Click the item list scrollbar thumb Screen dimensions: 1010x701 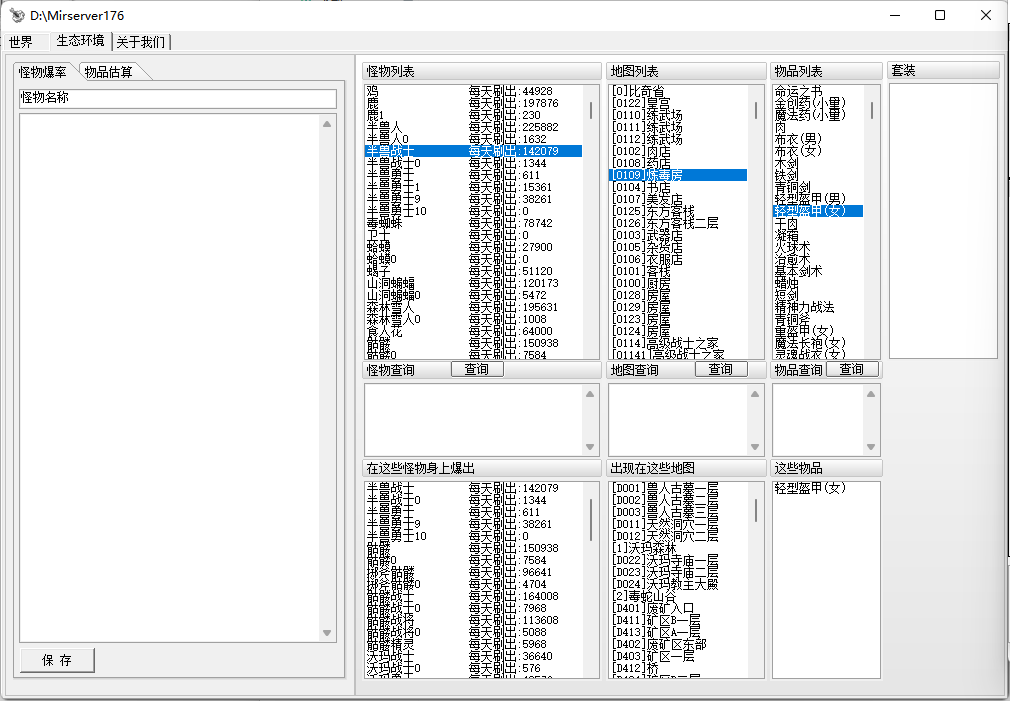point(872,110)
